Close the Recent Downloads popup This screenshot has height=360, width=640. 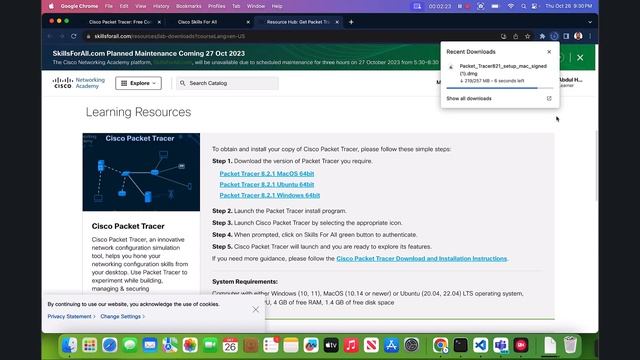(x=549, y=52)
